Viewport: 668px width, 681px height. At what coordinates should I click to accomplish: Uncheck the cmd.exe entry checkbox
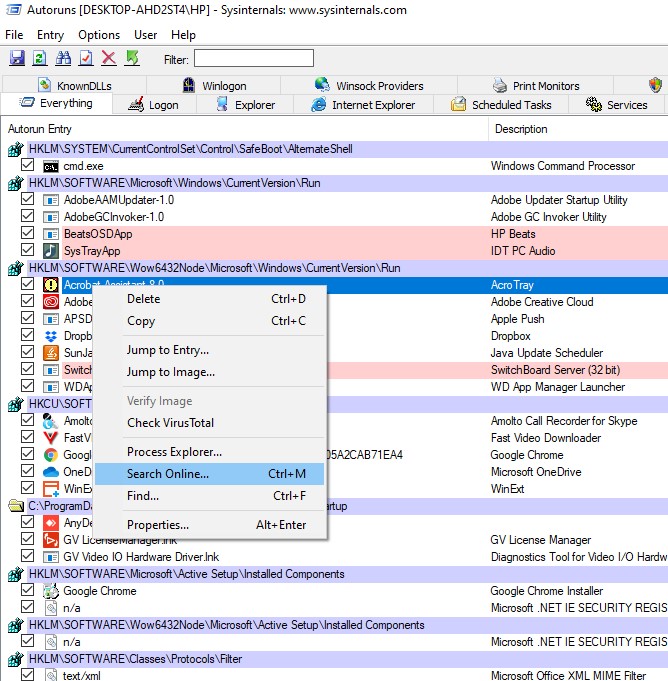click(x=27, y=165)
